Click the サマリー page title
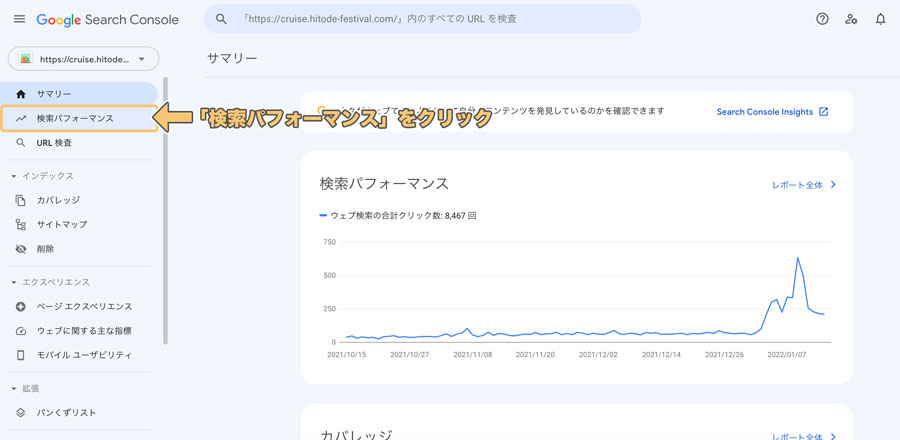 point(232,59)
